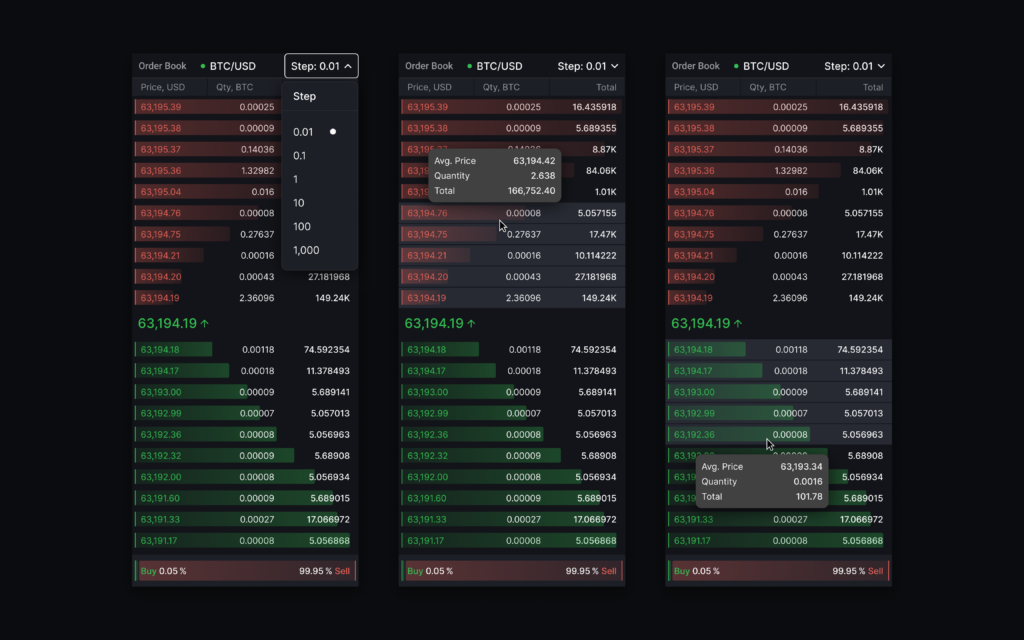Click 'Order Book' title in right order book
This screenshot has height=640, width=1024.
pos(696,66)
